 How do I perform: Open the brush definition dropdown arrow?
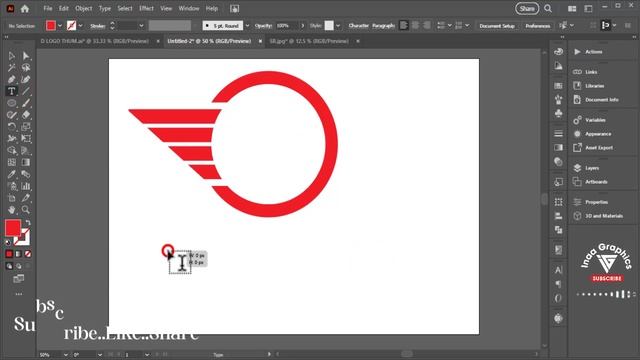(247, 26)
